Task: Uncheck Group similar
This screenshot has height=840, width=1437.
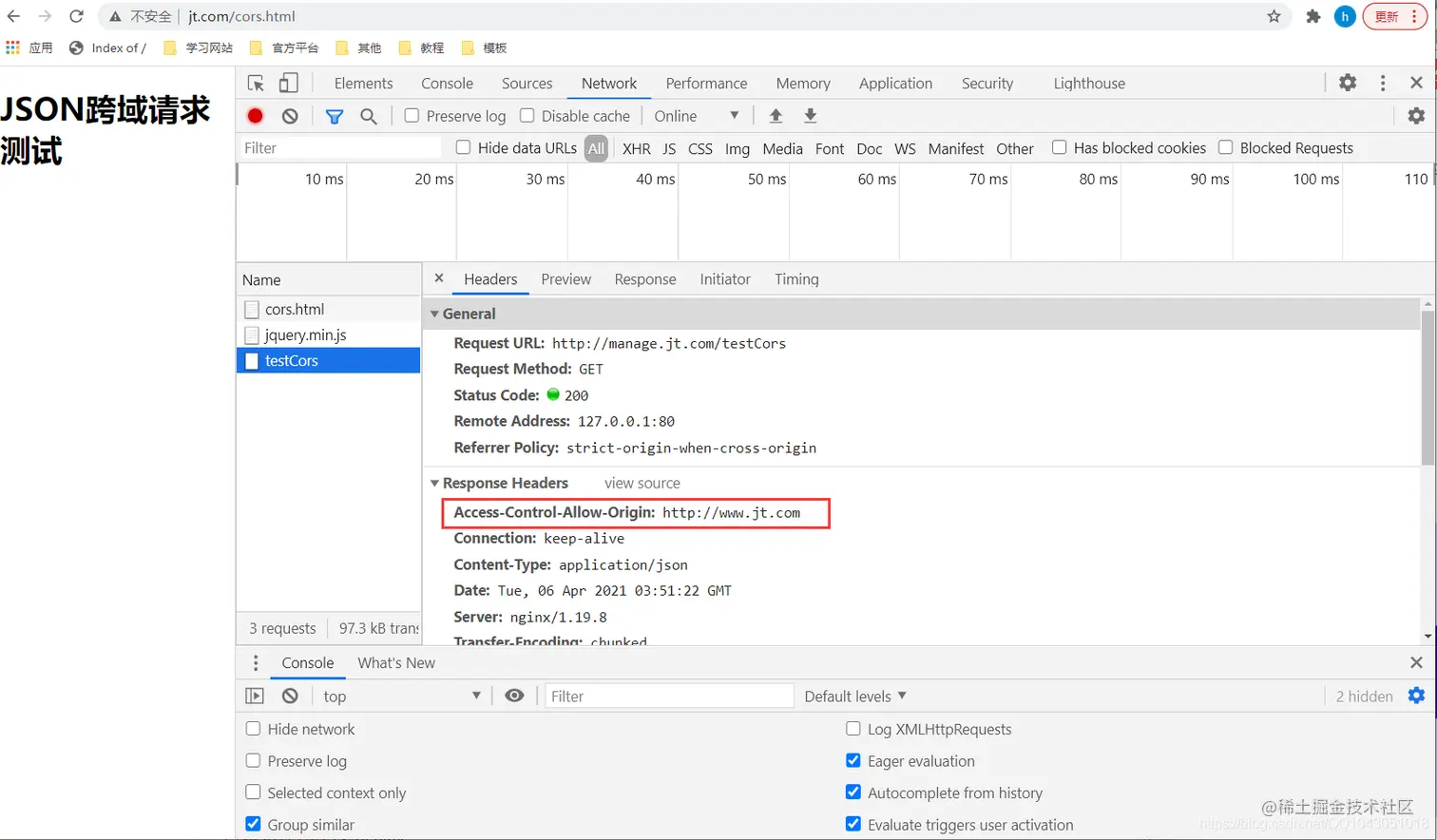Action: click(x=253, y=824)
